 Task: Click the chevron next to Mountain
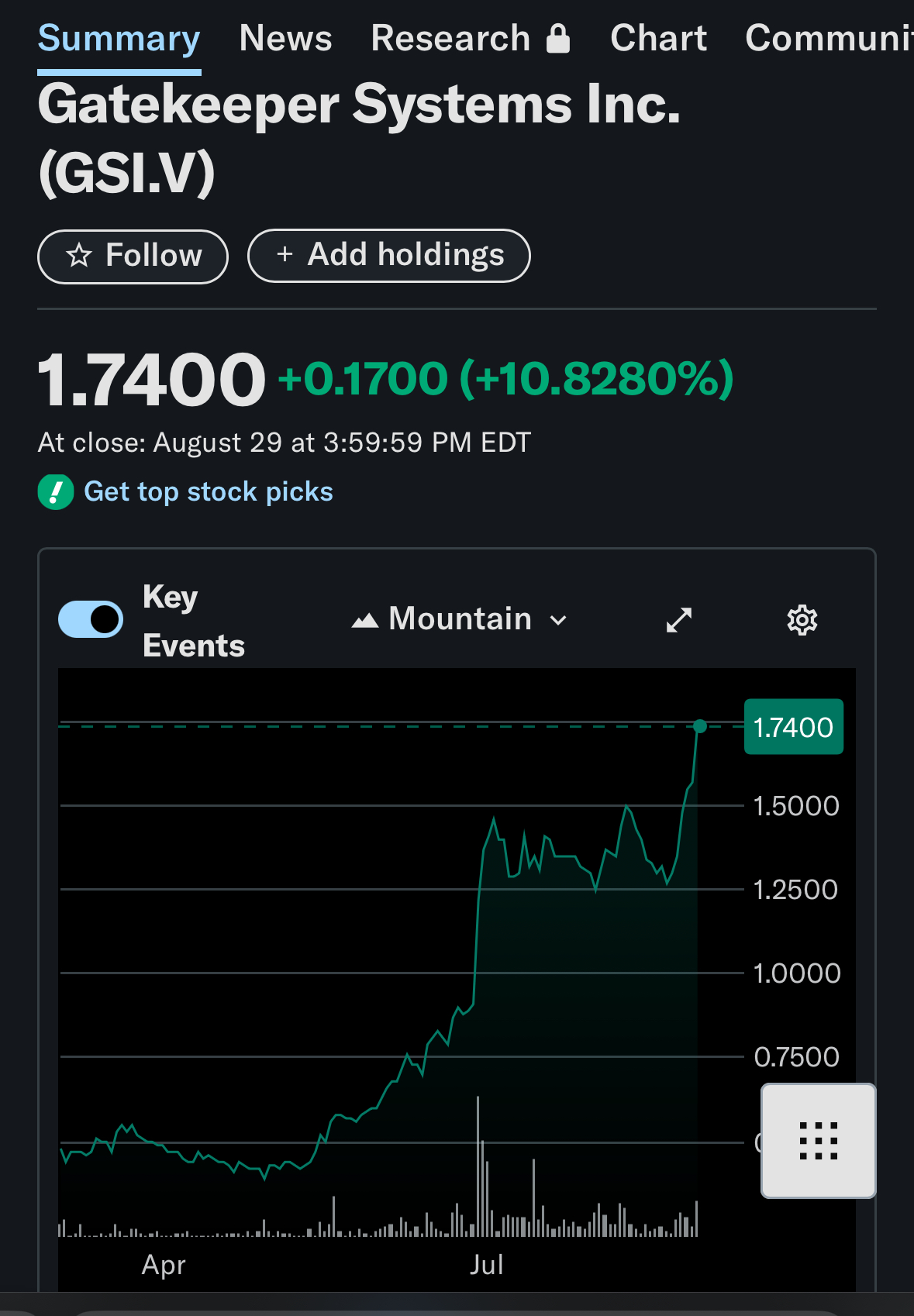coord(558,621)
